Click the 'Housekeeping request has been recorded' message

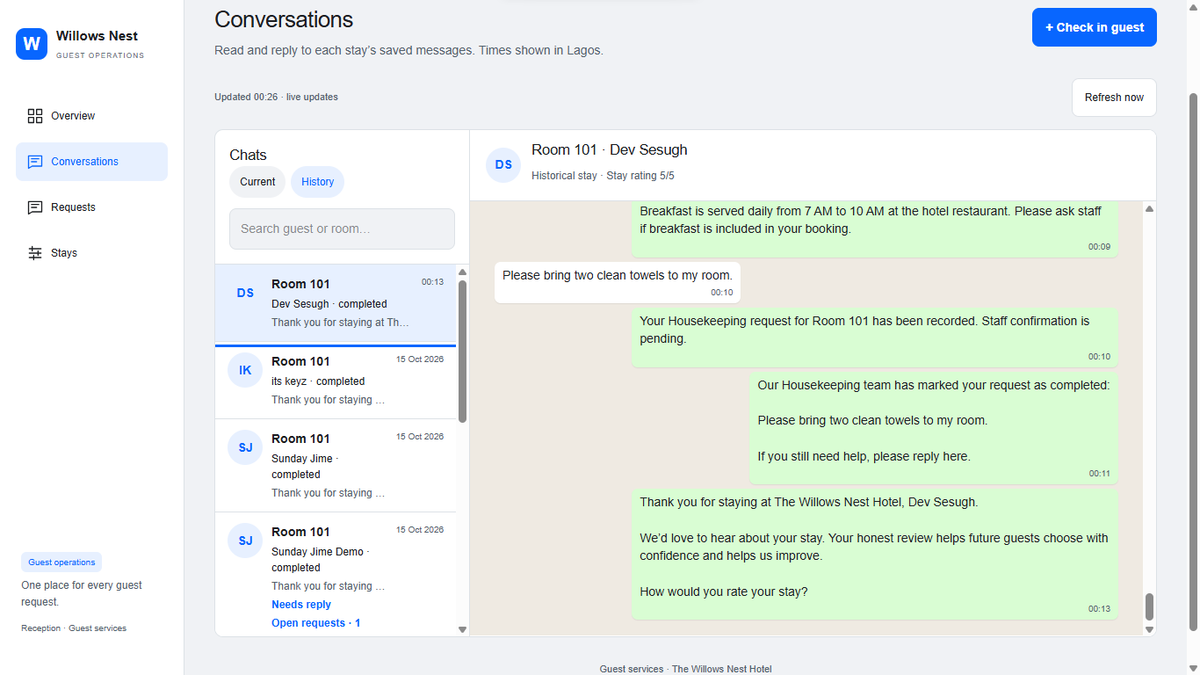(x=875, y=336)
